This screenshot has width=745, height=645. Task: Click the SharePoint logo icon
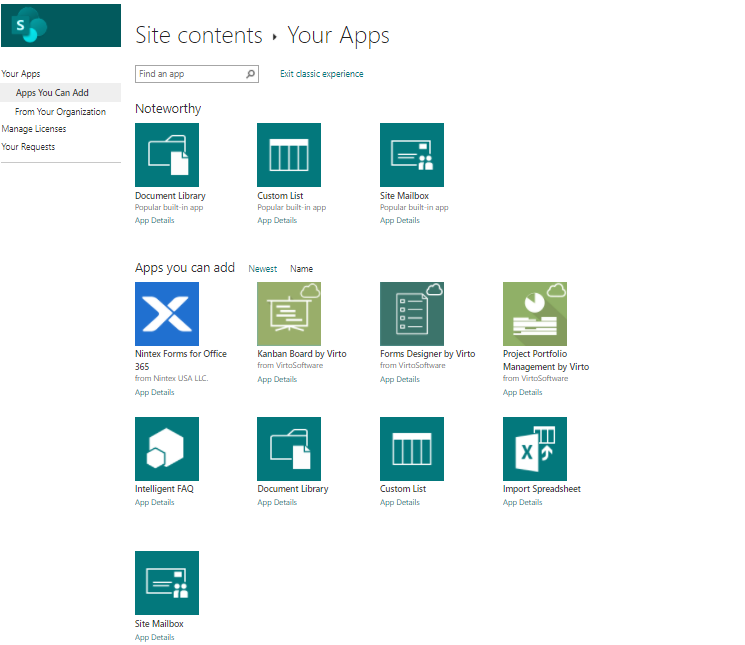[x=30, y=25]
